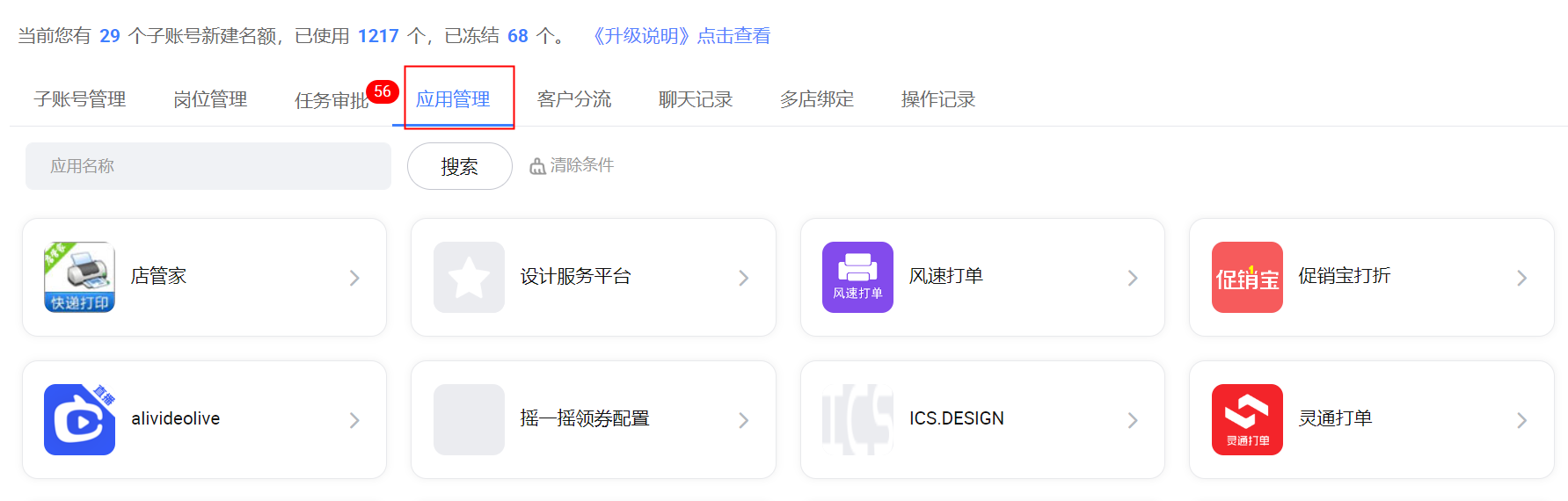Expand the alivideolive card chevron
This screenshot has height=501, width=1568.
354,420
